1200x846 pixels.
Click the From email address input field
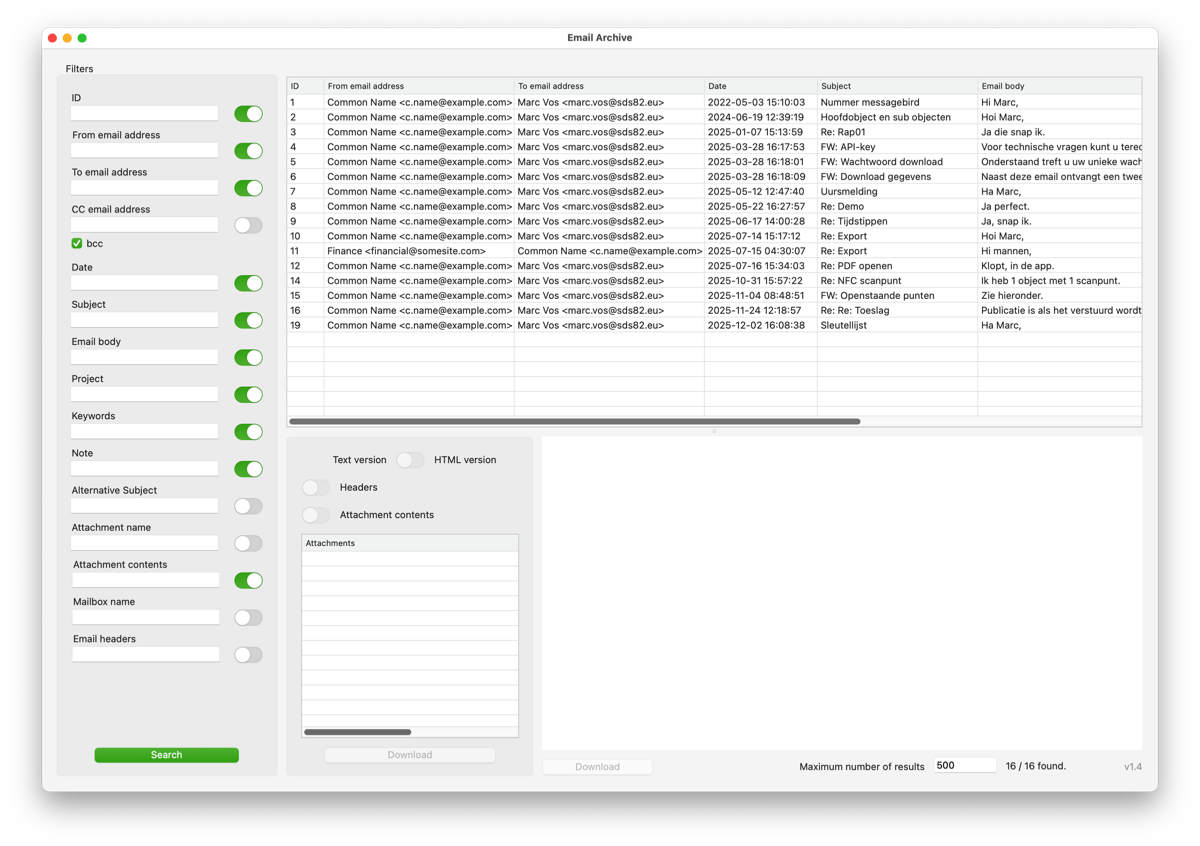(145, 150)
